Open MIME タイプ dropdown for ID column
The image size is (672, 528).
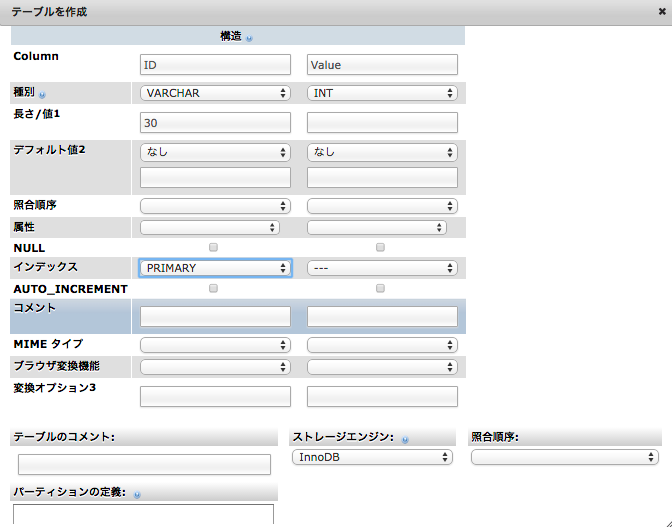[216, 345]
